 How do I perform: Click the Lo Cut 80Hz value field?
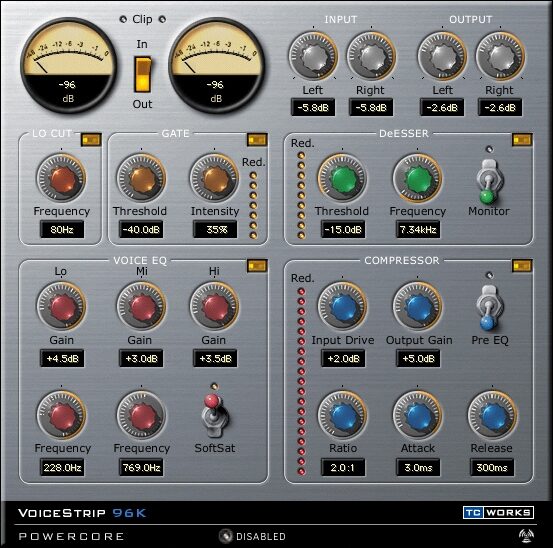pos(62,230)
